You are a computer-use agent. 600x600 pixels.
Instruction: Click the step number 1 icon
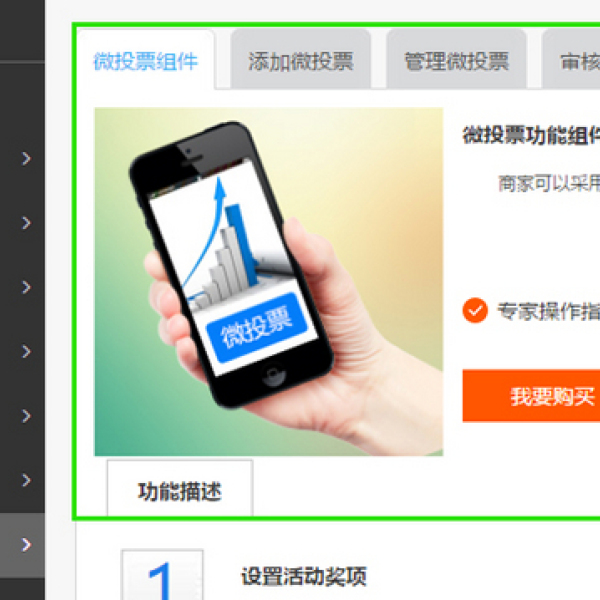click(162, 575)
